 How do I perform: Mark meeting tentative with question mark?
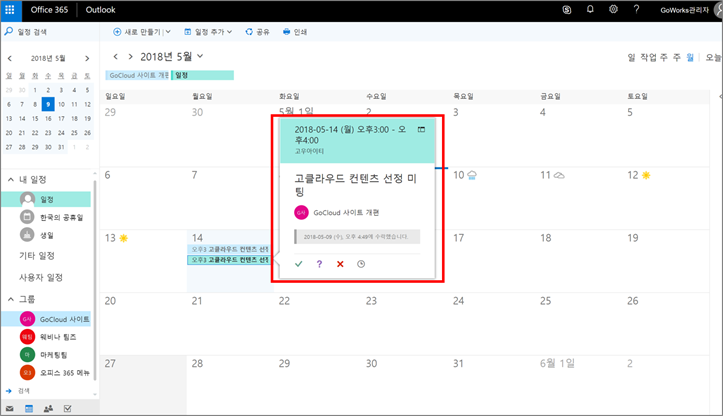coord(319,264)
